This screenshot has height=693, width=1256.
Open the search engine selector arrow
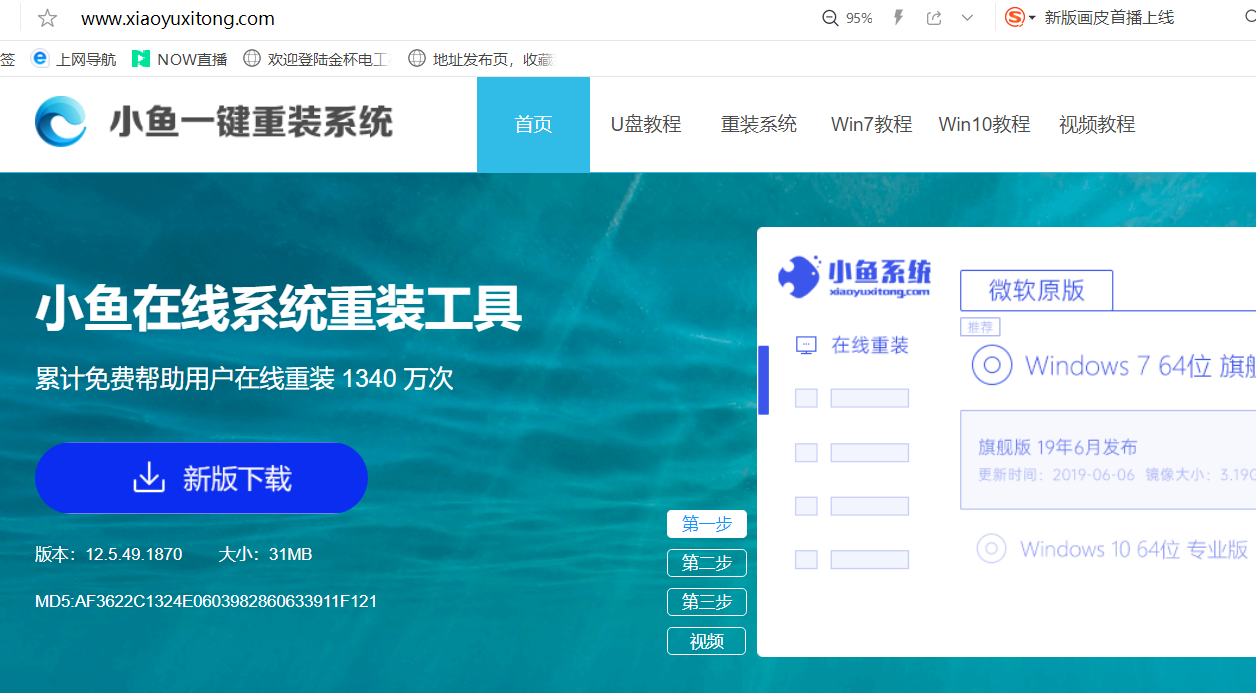pos(1032,18)
